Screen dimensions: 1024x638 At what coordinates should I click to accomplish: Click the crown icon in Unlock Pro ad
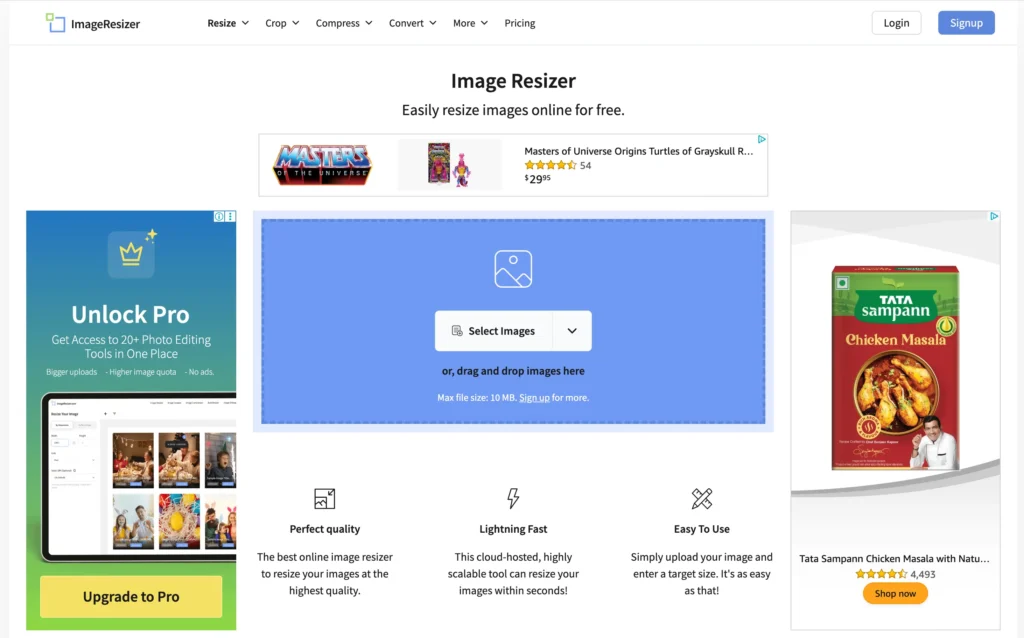131,253
